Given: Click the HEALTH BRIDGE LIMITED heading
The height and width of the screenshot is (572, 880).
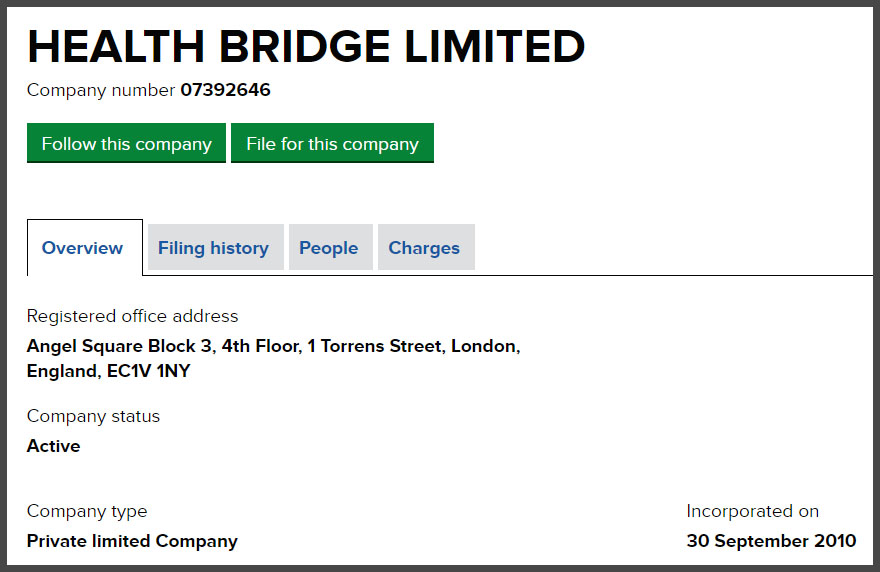Looking at the screenshot, I should 306,46.
